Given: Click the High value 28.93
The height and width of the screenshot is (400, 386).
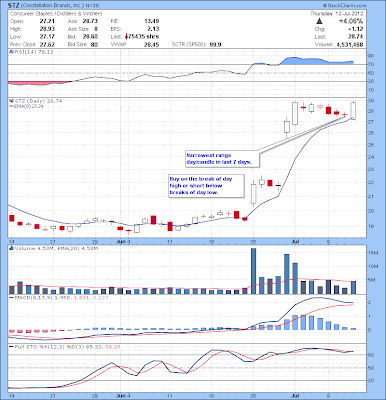Looking at the screenshot, I should (47, 29).
